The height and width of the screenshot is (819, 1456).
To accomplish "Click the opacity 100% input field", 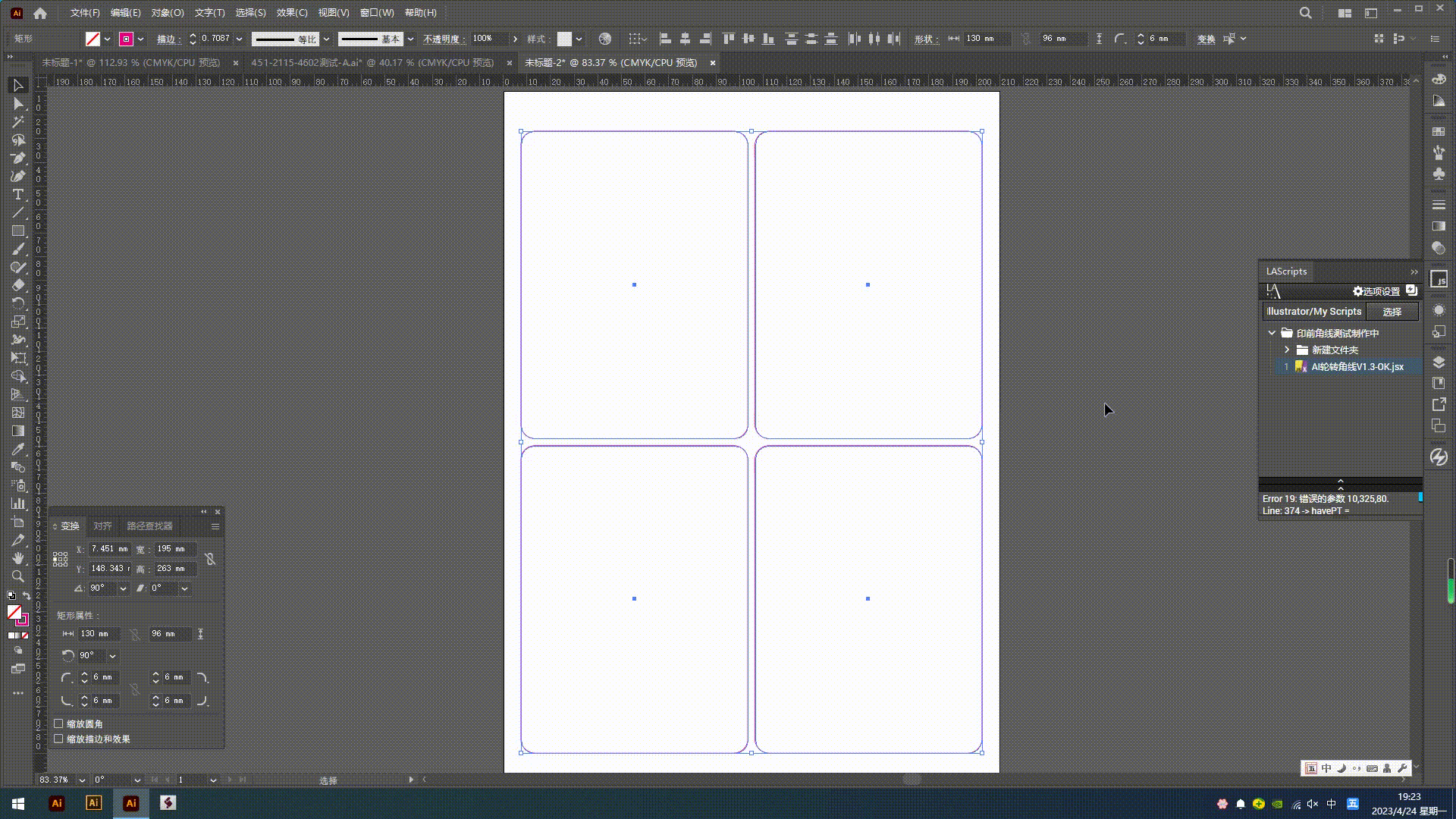I will pos(489,39).
